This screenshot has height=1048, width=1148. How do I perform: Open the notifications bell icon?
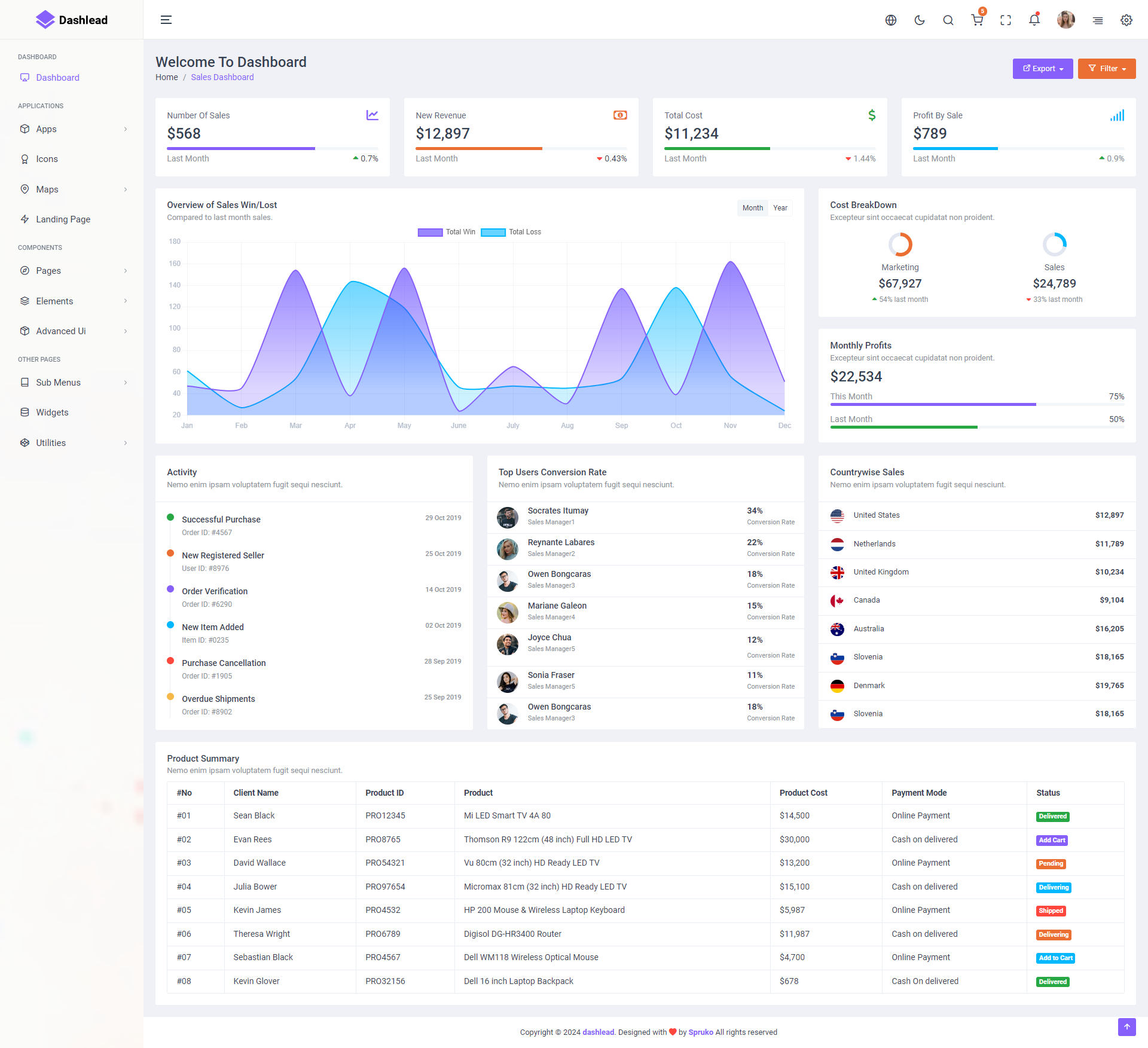[x=1034, y=20]
